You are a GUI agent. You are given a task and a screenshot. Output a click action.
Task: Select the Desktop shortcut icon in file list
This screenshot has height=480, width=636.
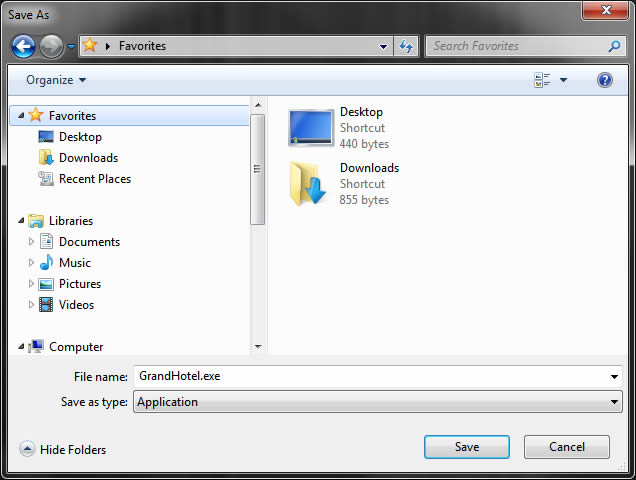point(311,128)
